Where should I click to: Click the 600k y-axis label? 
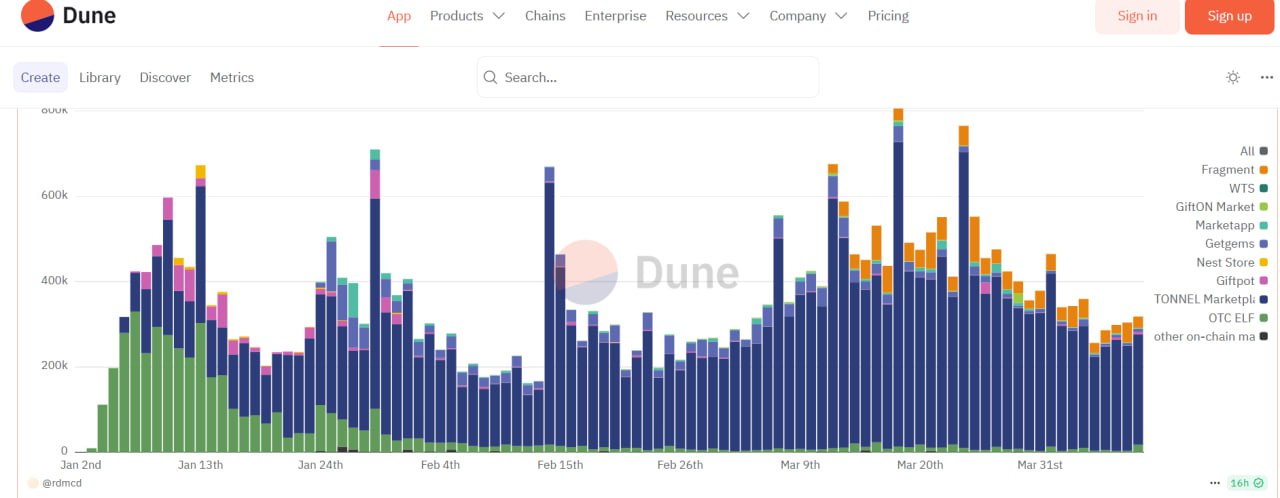[x=53, y=195]
